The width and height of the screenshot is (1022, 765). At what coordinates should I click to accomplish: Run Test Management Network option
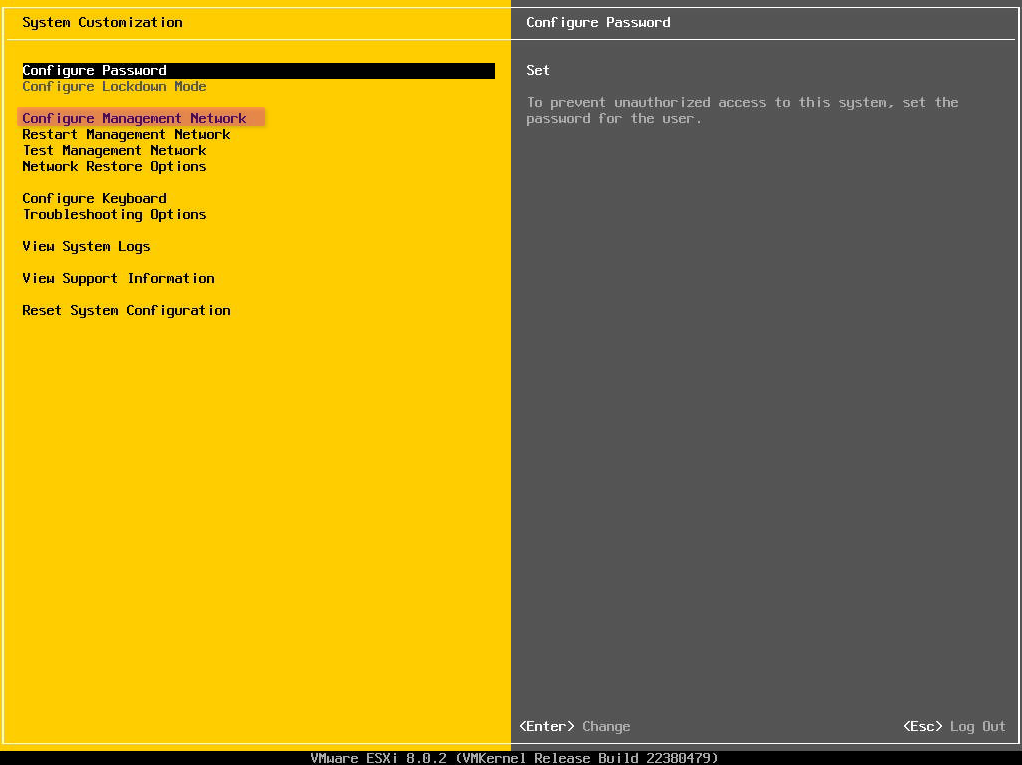tap(114, 151)
